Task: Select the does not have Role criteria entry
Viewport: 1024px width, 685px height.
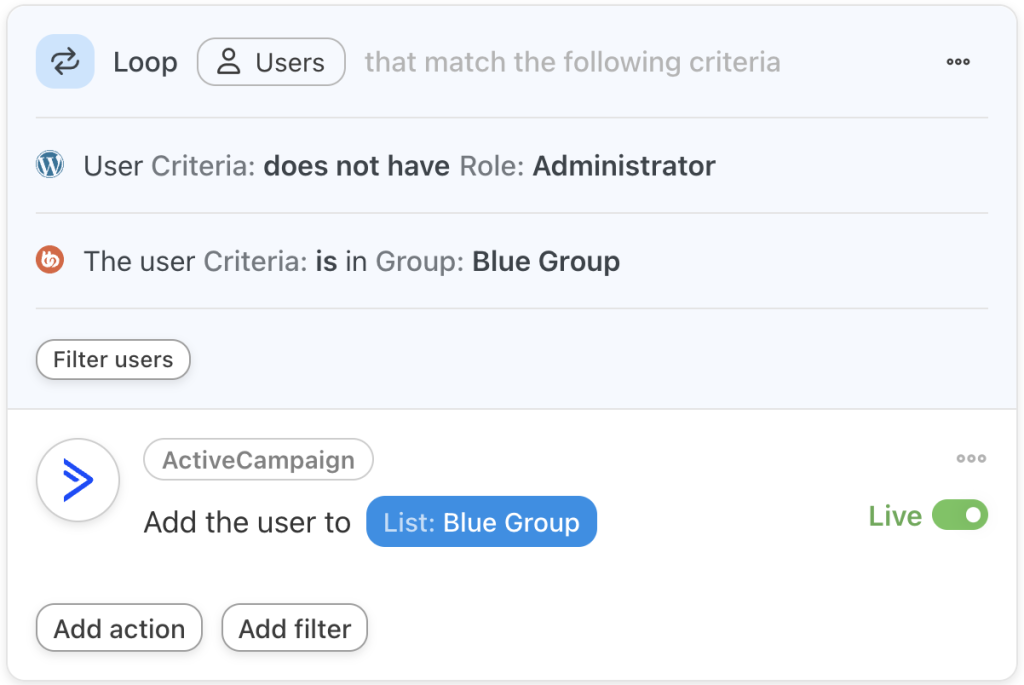Action: click(357, 165)
